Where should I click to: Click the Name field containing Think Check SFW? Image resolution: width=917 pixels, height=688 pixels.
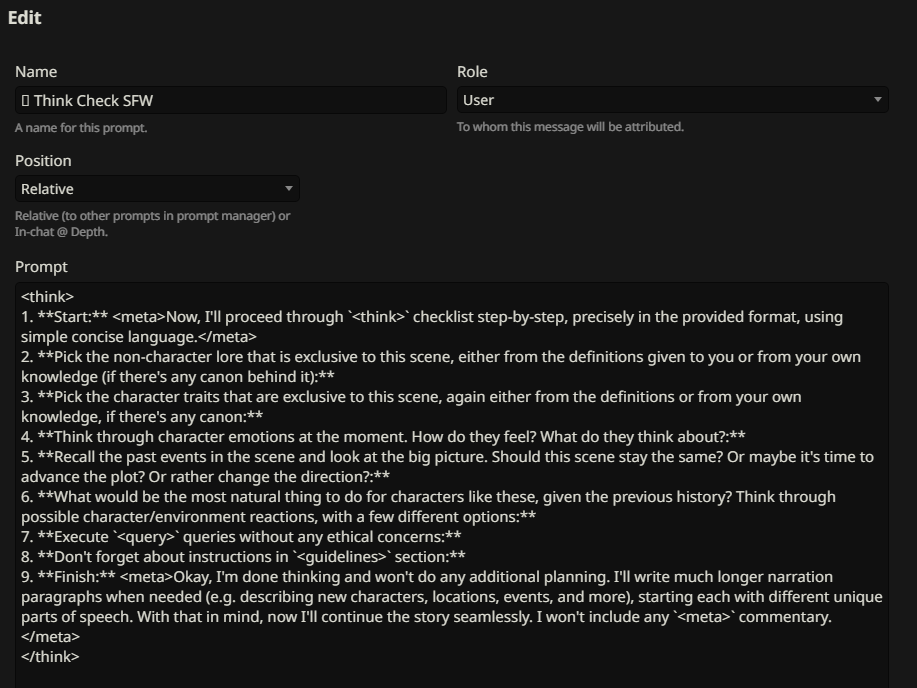click(x=230, y=100)
